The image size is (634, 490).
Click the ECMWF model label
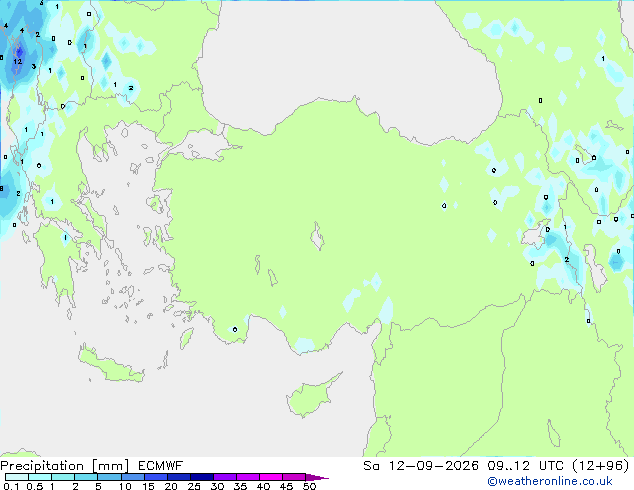(161, 466)
